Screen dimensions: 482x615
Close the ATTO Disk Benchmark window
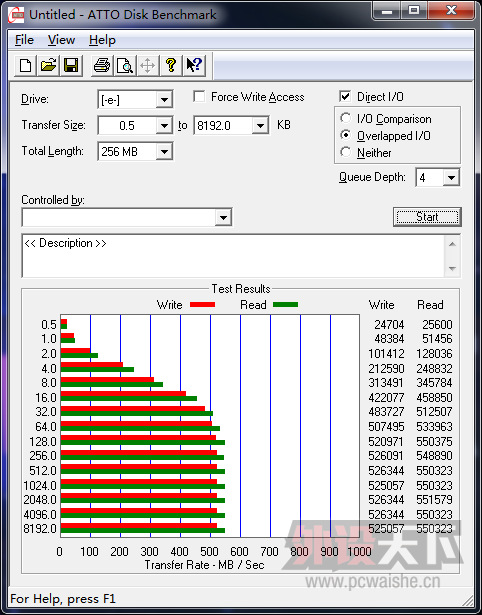451,11
